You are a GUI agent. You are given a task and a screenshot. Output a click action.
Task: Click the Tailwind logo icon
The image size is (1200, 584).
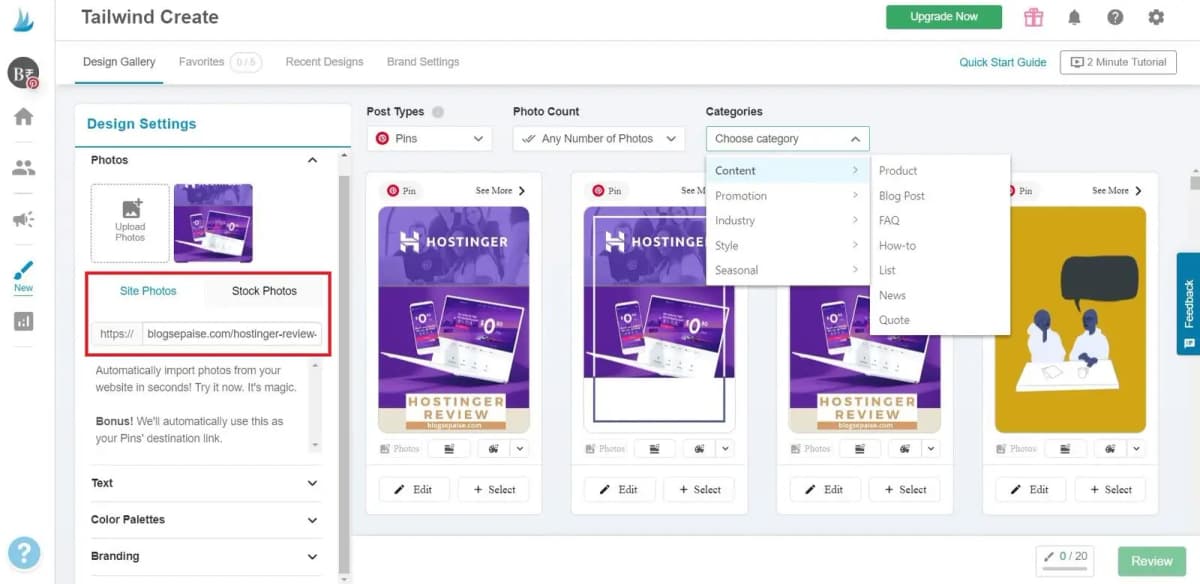pyautogui.click(x=22, y=20)
